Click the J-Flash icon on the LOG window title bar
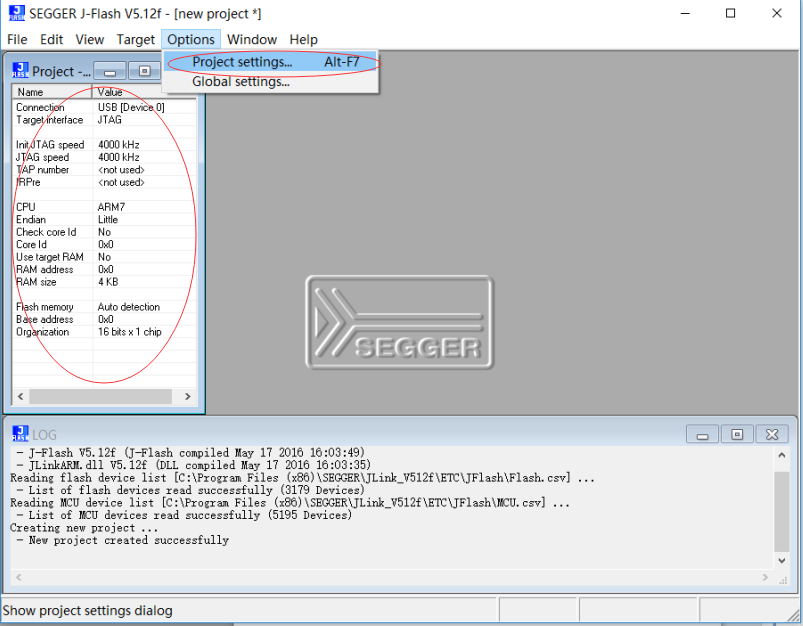Viewport: 803px width, 626px height. (x=20, y=433)
